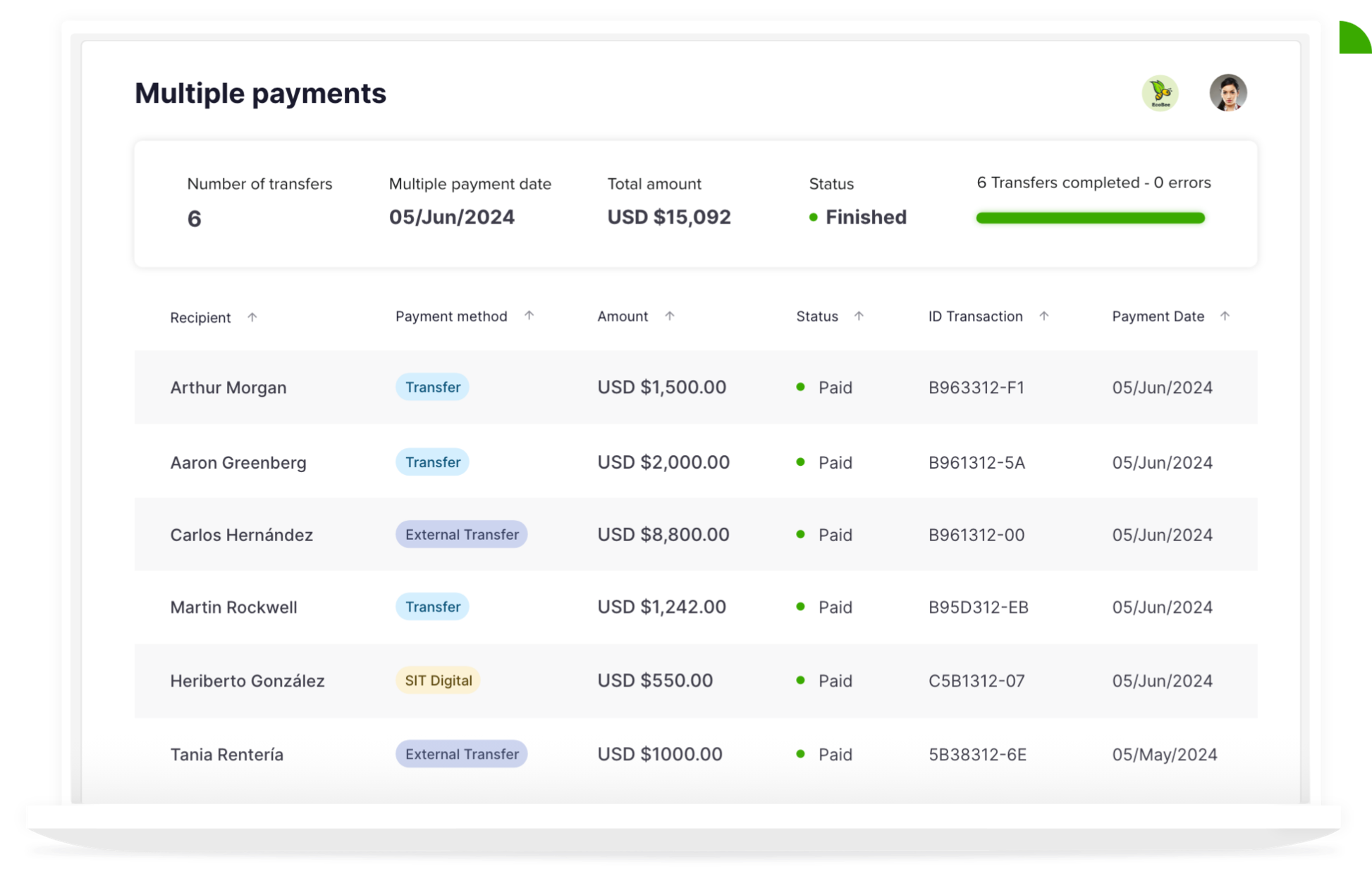Sort by ID Transaction arrow
This screenshot has height=871, width=1372.
(x=1044, y=316)
